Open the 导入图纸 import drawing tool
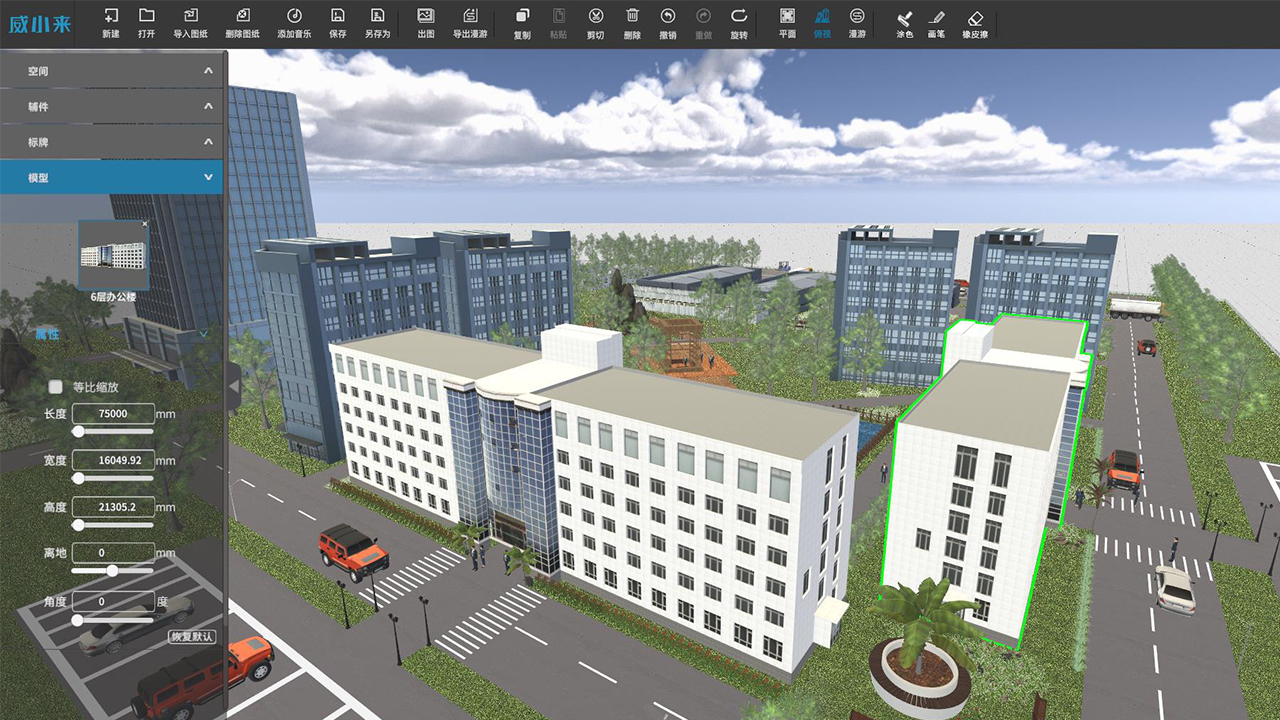Image resolution: width=1280 pixels, height=720 pixels. 190,23
